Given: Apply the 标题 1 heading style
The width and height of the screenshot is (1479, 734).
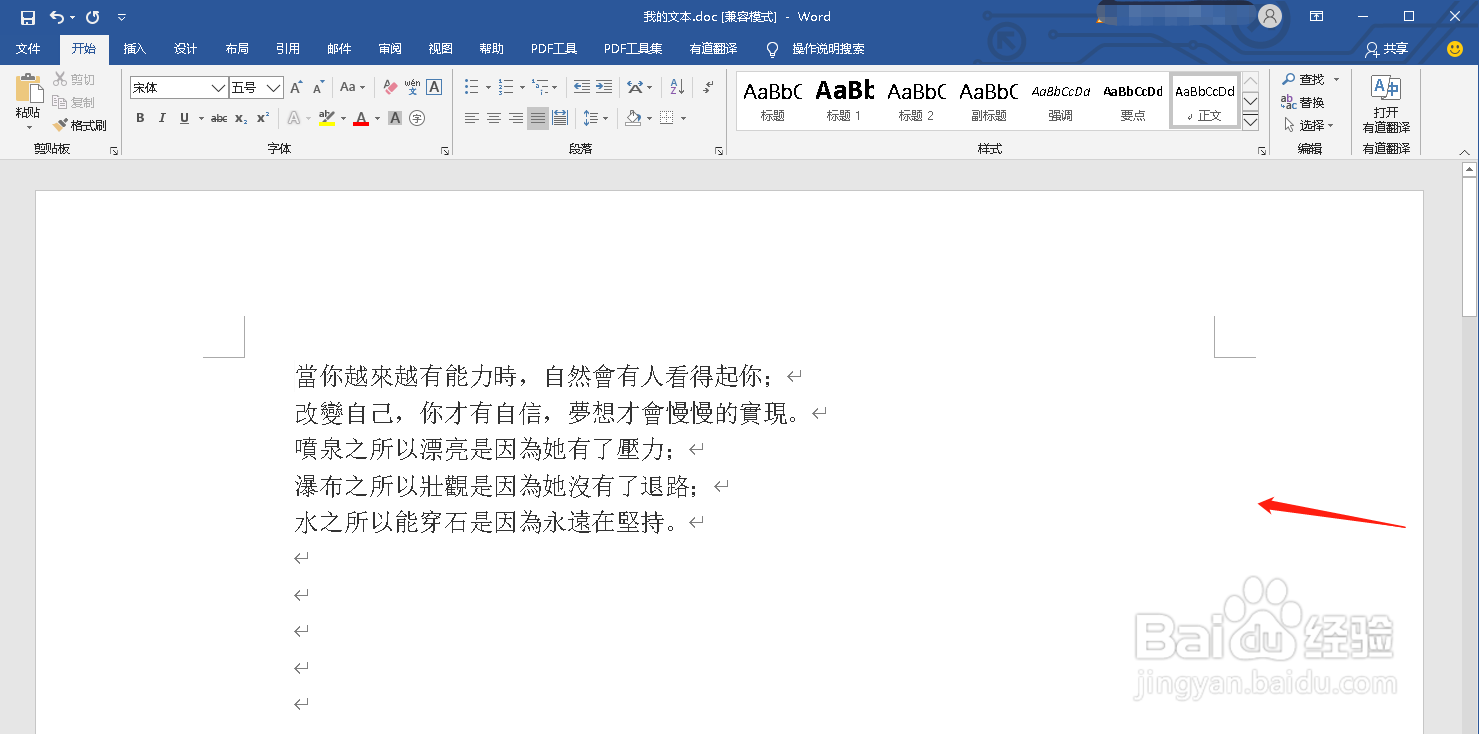Looking at the screenshot, I should click(844, 101).
